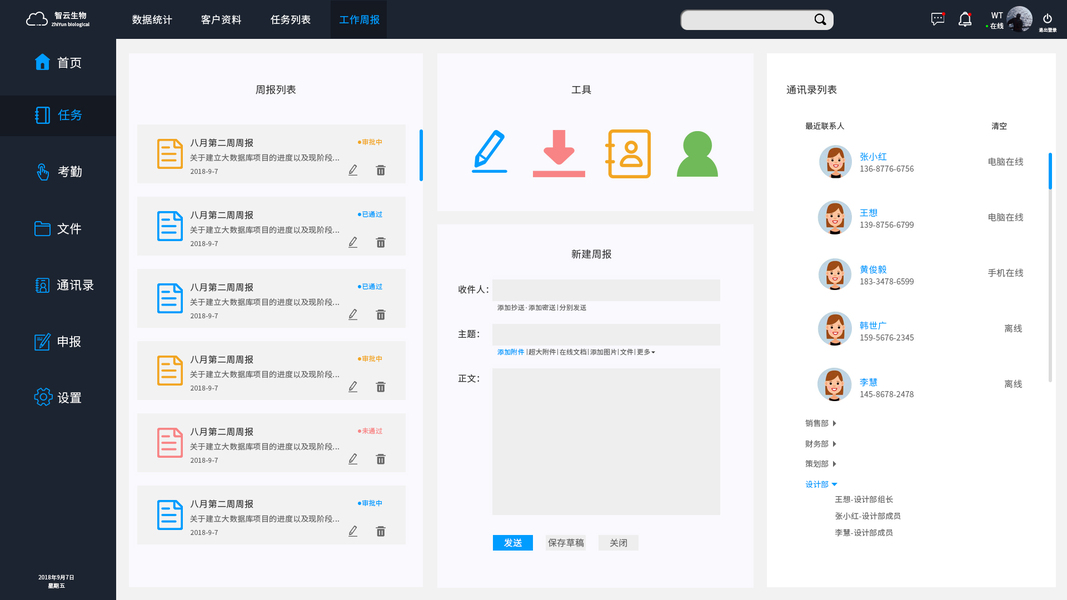This screenshot has height=600, width=1067.
Task: Go to 申报 section in sidebar
Action: (58, 341)
